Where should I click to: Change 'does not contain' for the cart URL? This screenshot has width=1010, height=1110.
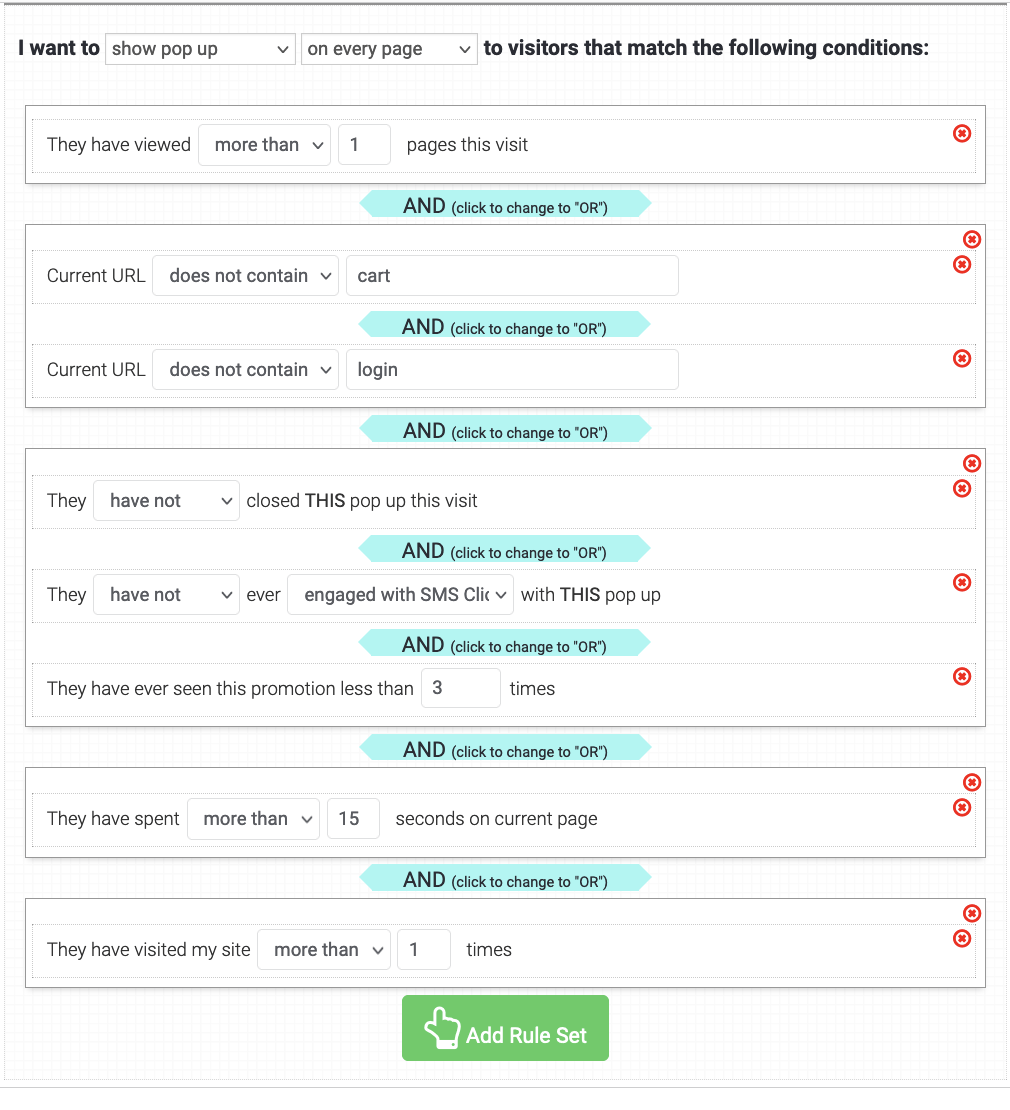point(245,275)
